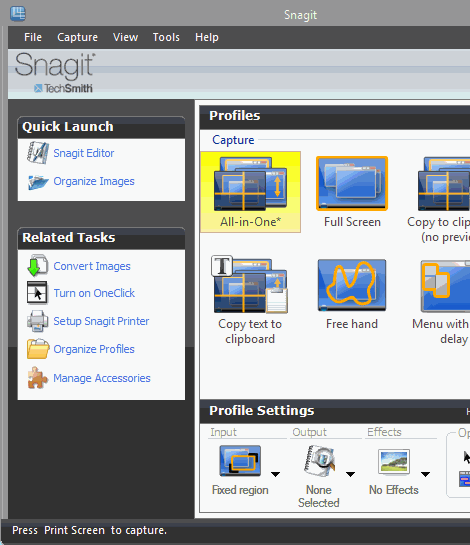Select the Copy text to clipboard profile
This screenshot has height=545, width=470.
(250, 300)
